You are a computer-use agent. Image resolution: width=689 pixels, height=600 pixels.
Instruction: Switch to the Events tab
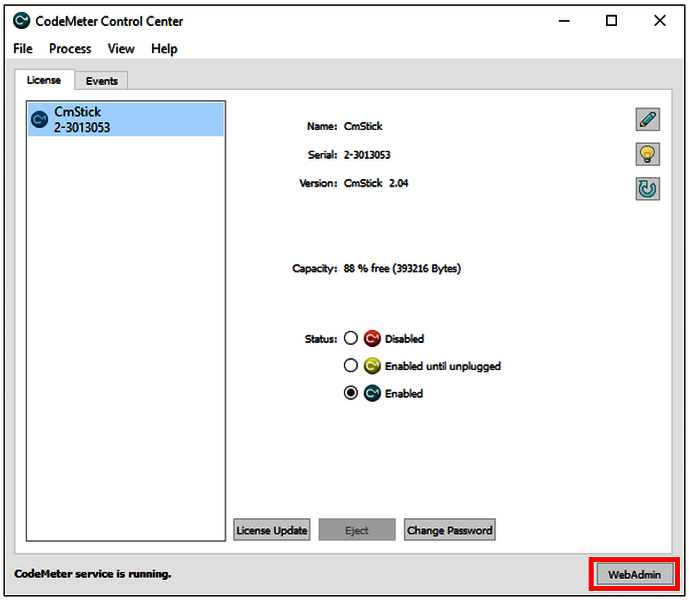click(101, 81)
